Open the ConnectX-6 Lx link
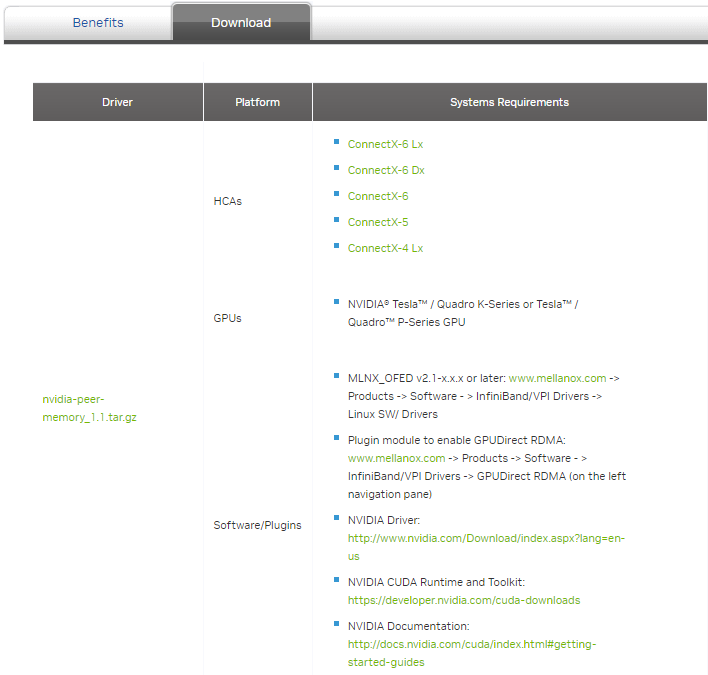The image size is (708, 675). point(385,144)
